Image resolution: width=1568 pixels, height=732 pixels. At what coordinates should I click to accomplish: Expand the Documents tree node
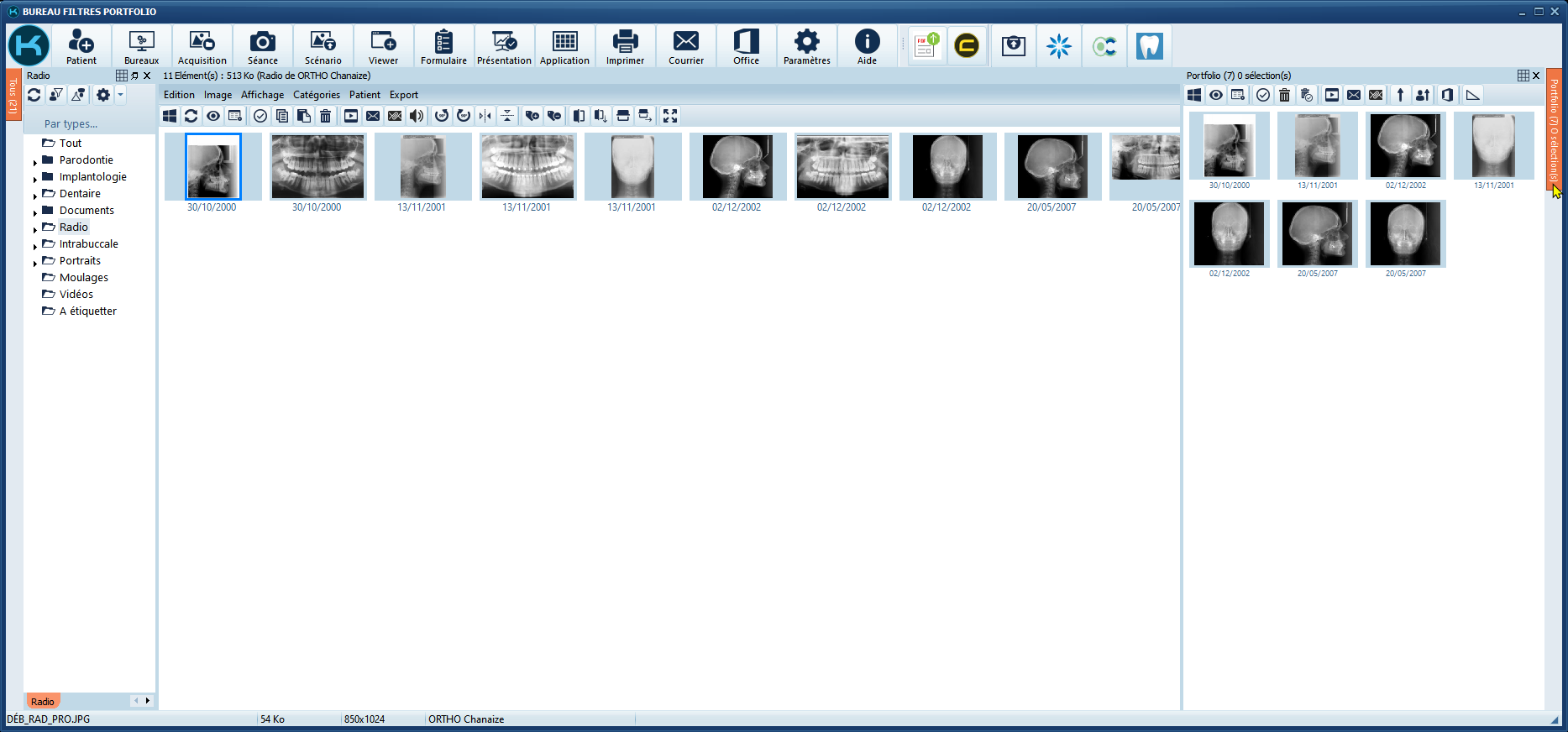click(x=34, y=212)
